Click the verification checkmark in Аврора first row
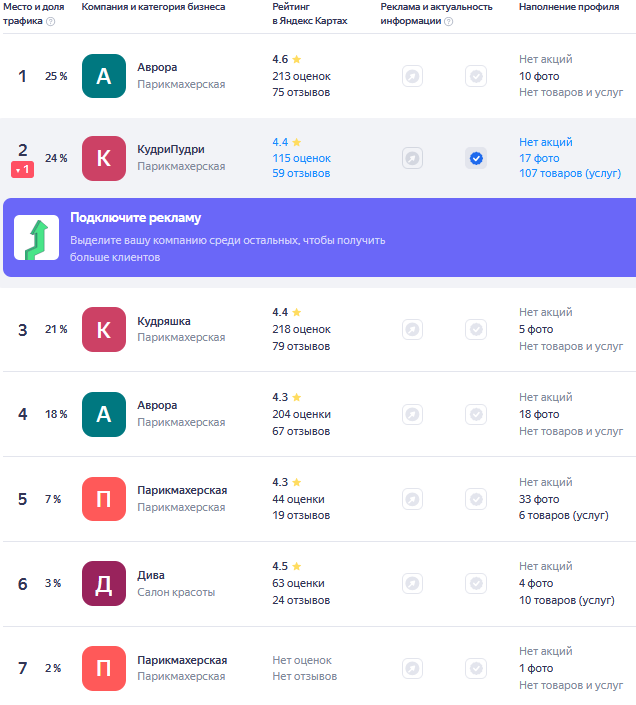Screen dimensions: 636x705 pos(476,76)
